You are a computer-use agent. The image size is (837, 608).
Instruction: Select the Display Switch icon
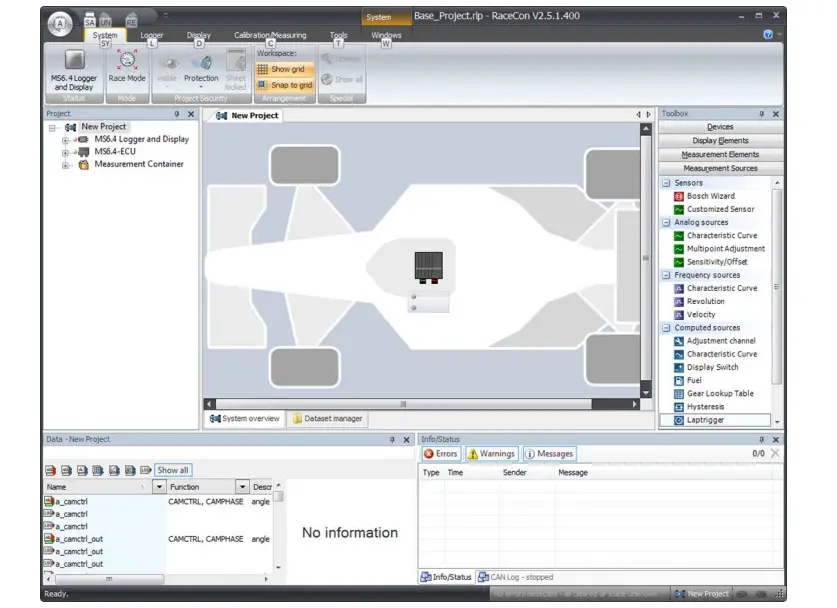click(678, 367)
